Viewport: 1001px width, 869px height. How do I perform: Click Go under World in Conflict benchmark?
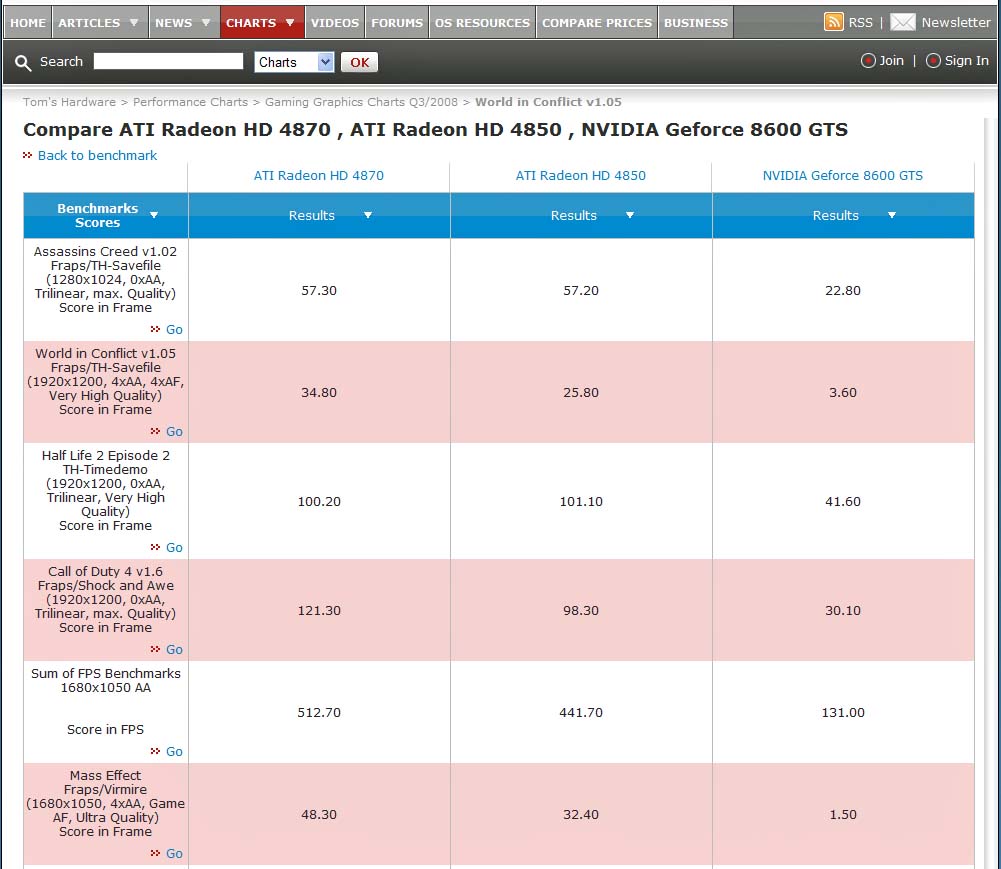pos(174,432)
